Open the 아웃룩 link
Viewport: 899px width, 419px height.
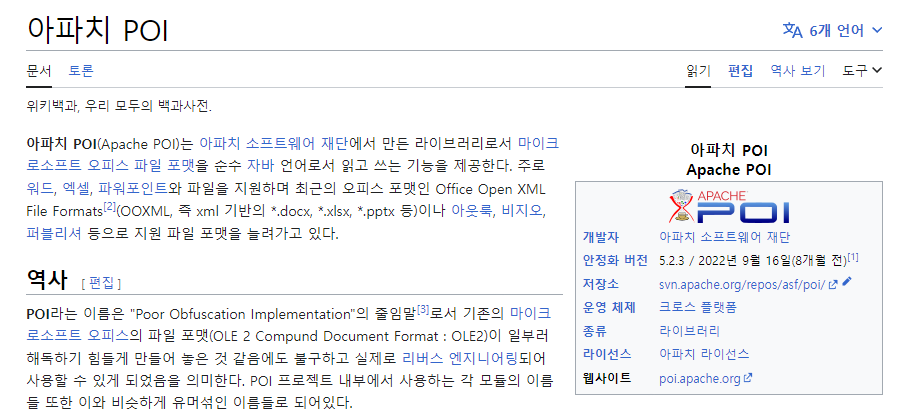[471, 210]
